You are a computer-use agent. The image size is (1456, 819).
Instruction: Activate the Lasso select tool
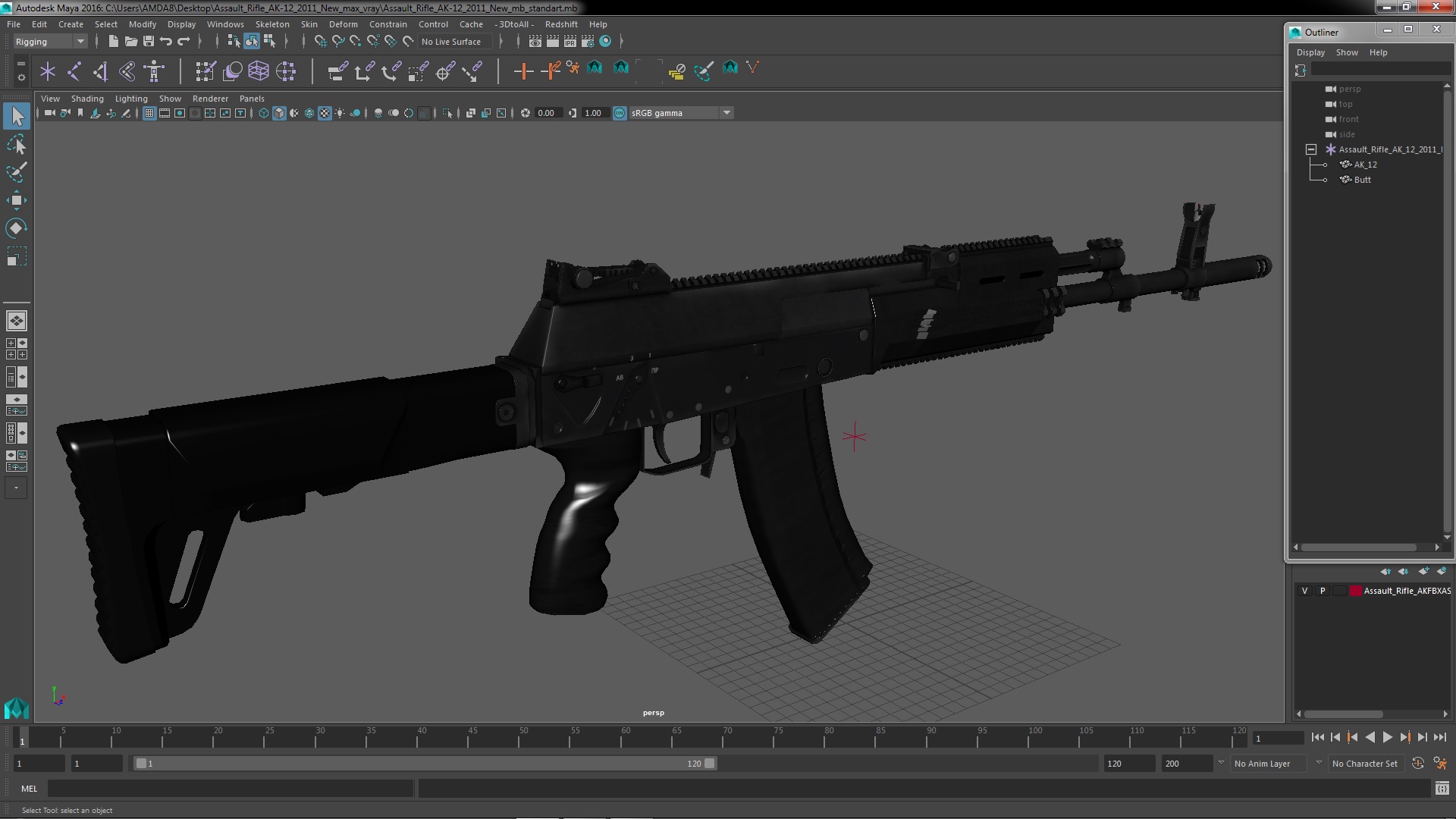(x=17, y=144)
